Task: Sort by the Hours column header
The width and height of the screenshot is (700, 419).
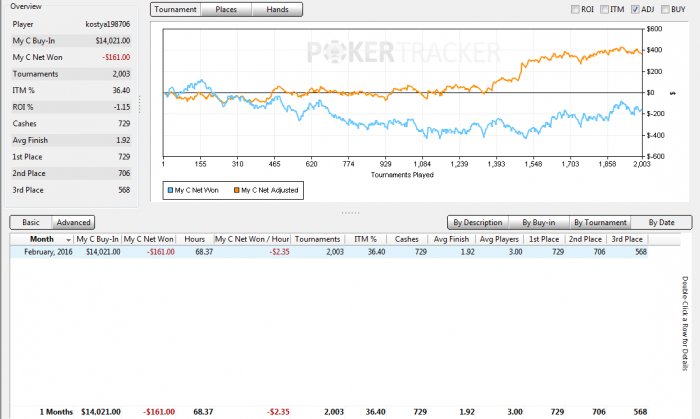Action: coord(195,239)
